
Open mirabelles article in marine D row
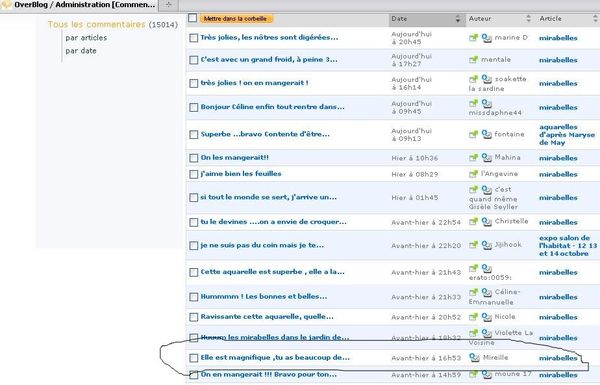558,38
